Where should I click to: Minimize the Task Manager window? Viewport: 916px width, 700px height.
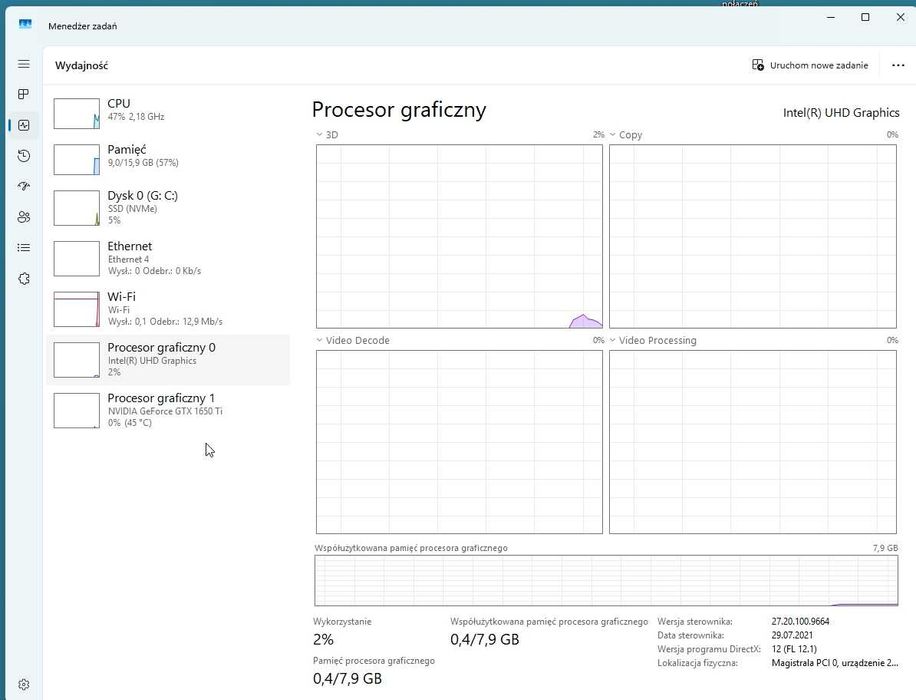[831, 18]
